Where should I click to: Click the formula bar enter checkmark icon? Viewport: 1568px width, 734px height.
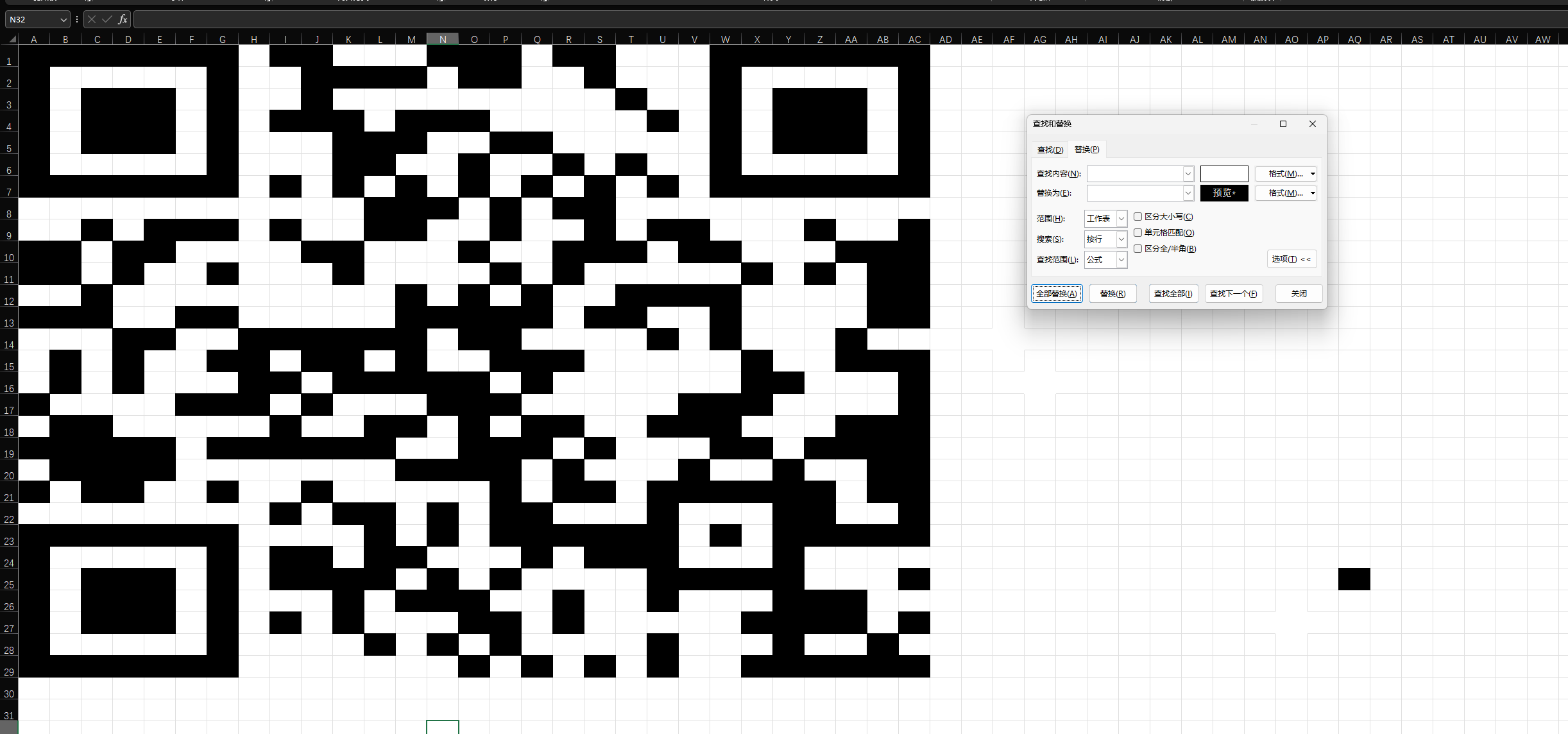tap(107, 19)
